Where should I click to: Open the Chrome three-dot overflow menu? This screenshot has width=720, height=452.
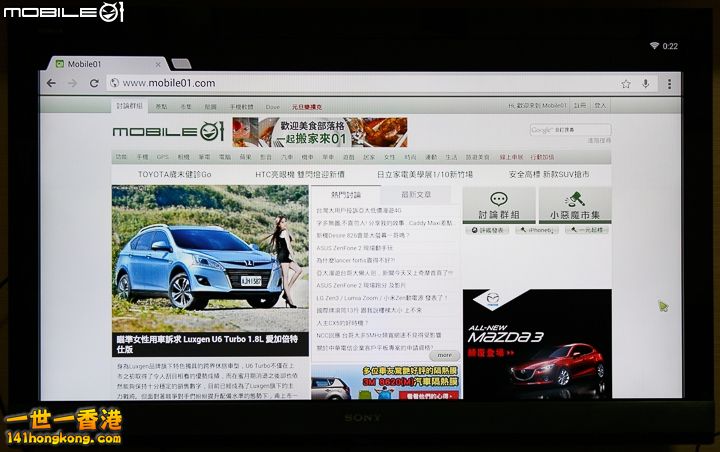(668, 84)
